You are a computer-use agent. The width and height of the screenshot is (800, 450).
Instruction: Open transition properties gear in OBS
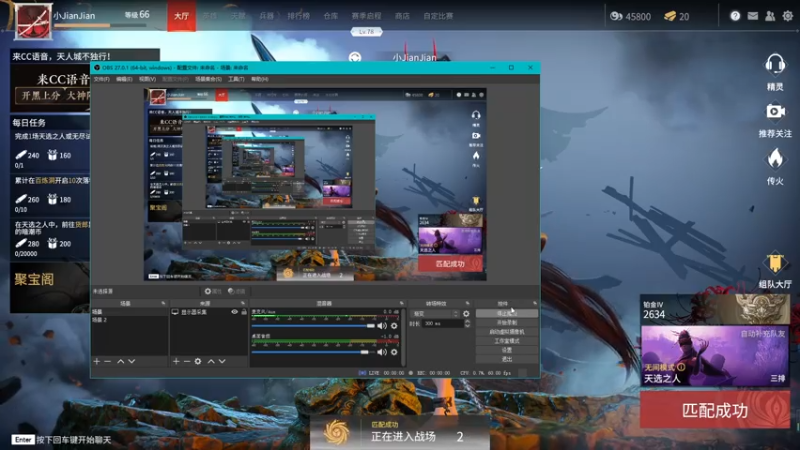point(466,314)
